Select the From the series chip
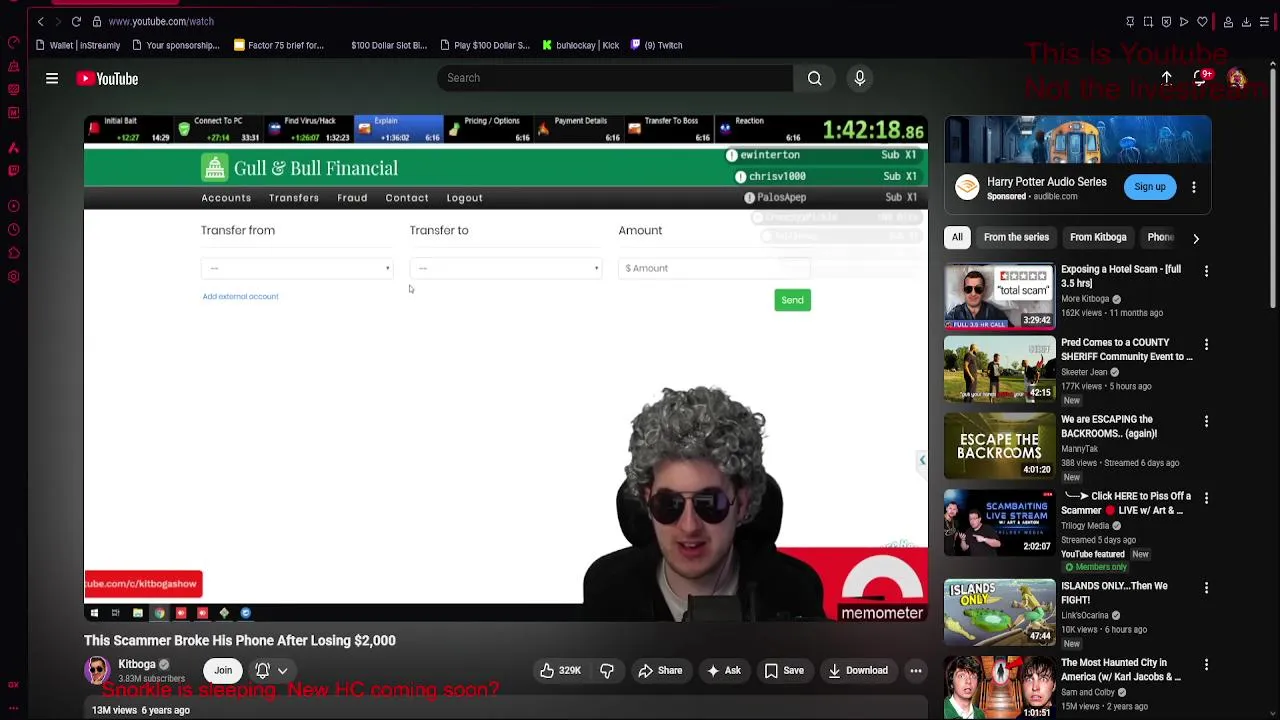This screenshot has height=720, width=1280. point(1016,237)
